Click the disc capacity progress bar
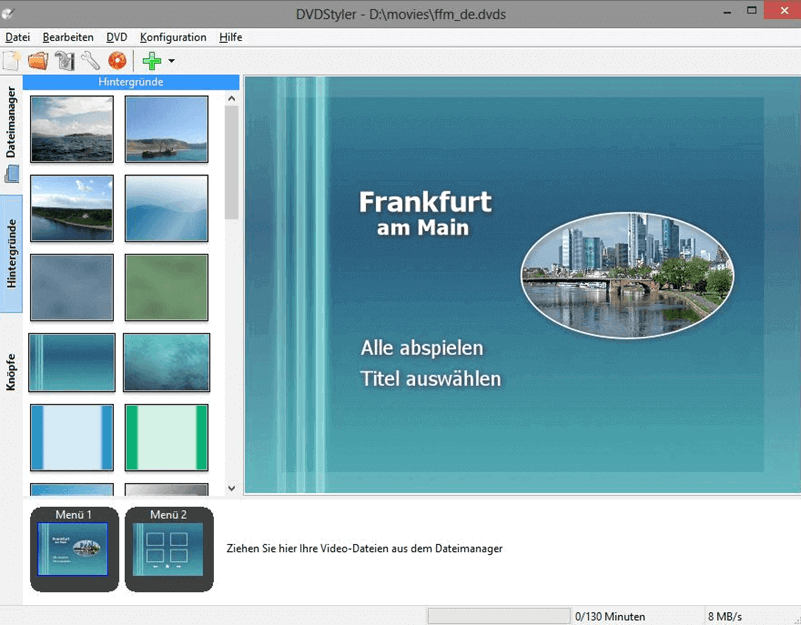 (499, 616)
